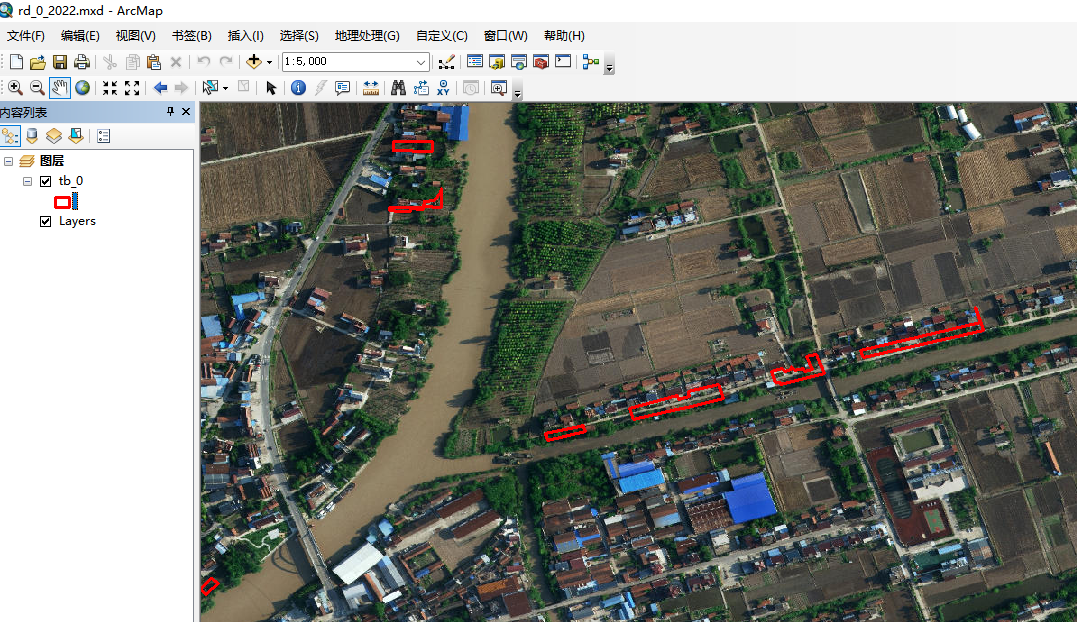The width and height of the screenshot is (1077, 622).
Task: Open the 书签(B) menu
Action: [x=192, y=36]
